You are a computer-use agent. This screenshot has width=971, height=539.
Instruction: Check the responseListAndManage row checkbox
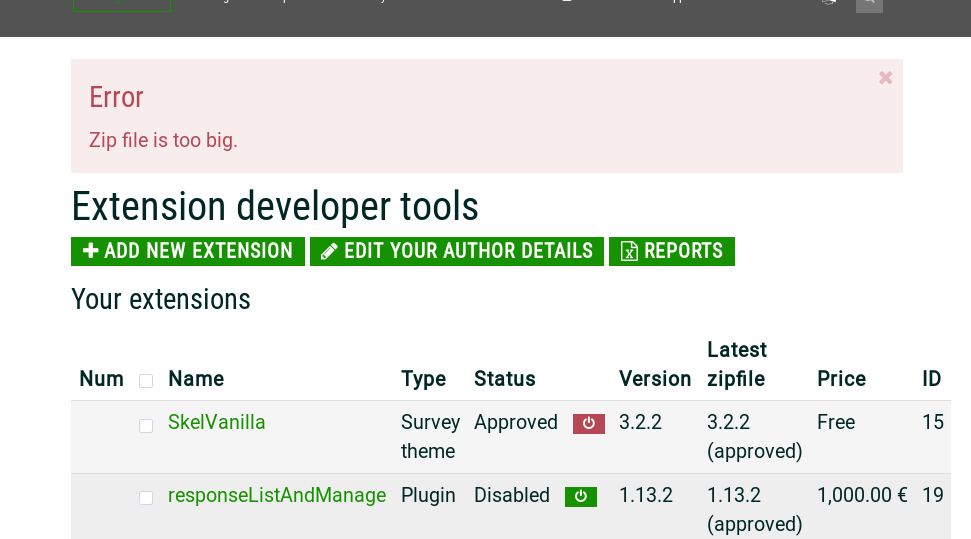(146, 498)
